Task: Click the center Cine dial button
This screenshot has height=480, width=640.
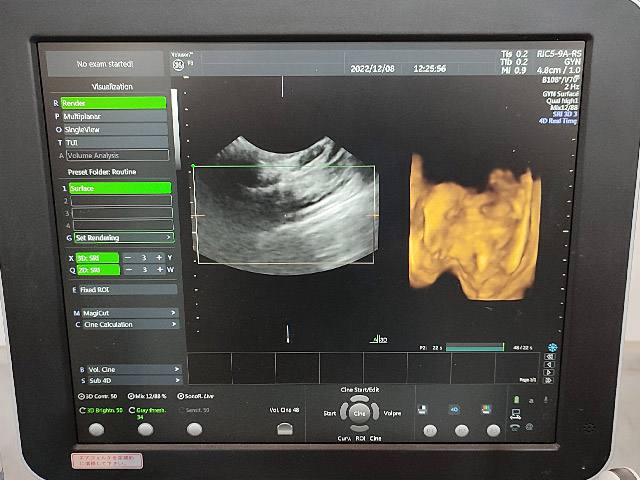Action: (359, 413)
